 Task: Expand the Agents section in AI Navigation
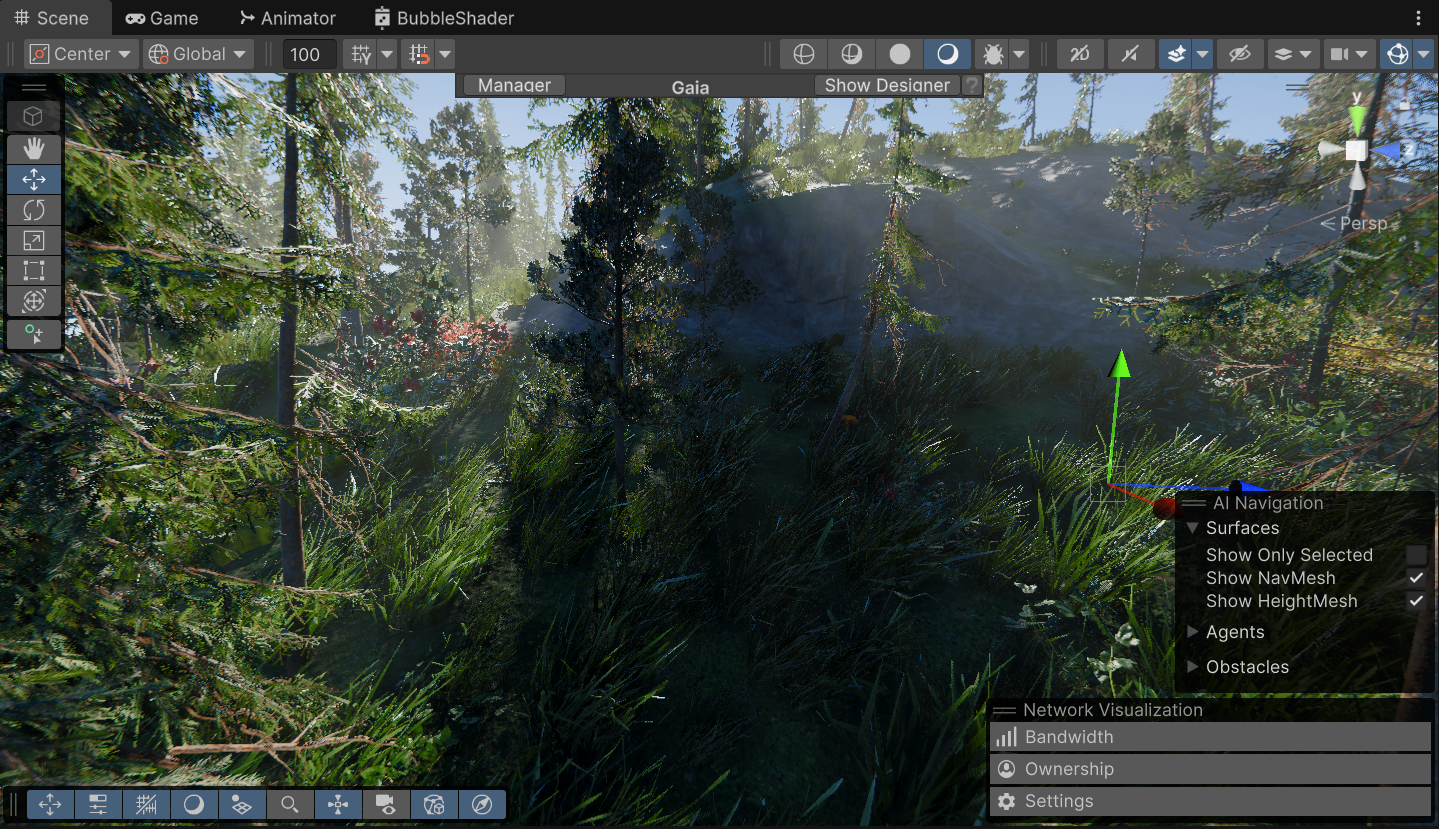click(x=1192, y=632)
